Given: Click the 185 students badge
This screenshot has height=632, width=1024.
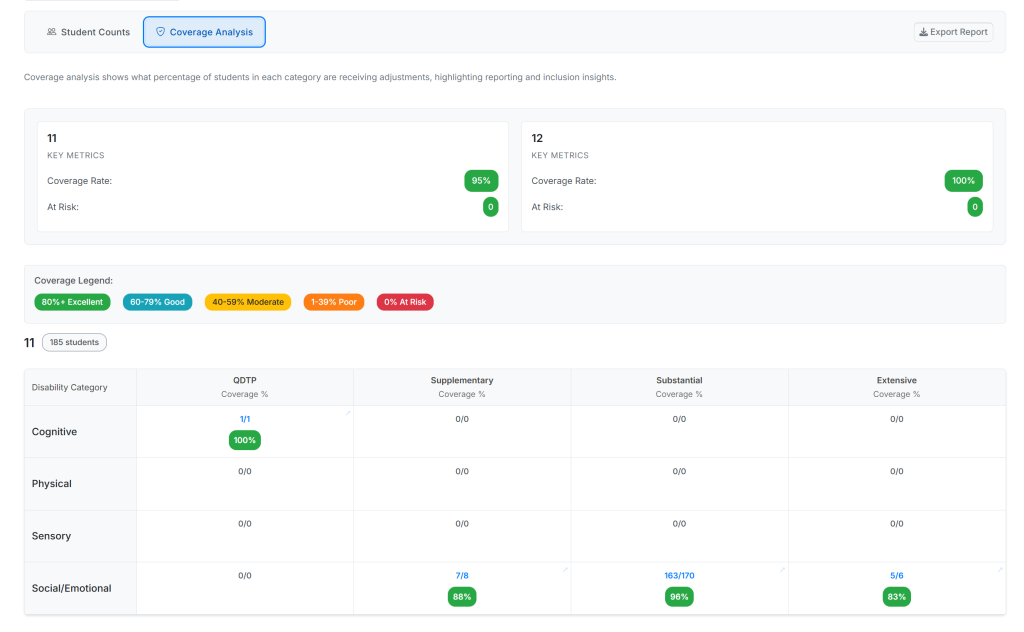Looking at the screenshot, I should (x=74, y=342).
